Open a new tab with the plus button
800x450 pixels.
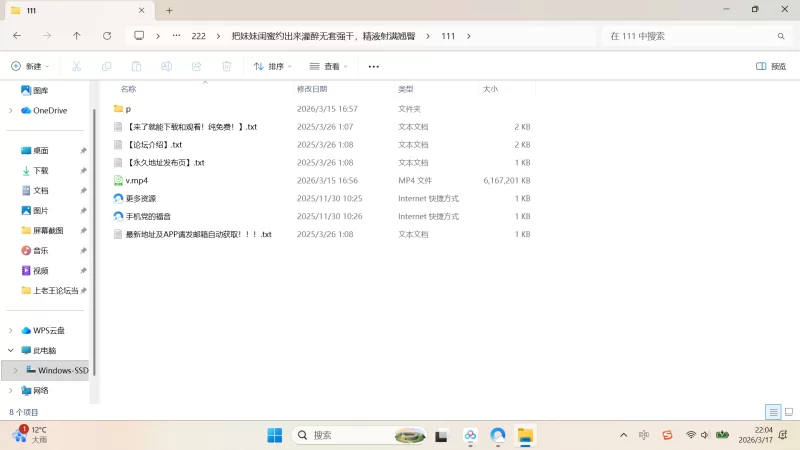pyautogui.click(x=169, y=10)
